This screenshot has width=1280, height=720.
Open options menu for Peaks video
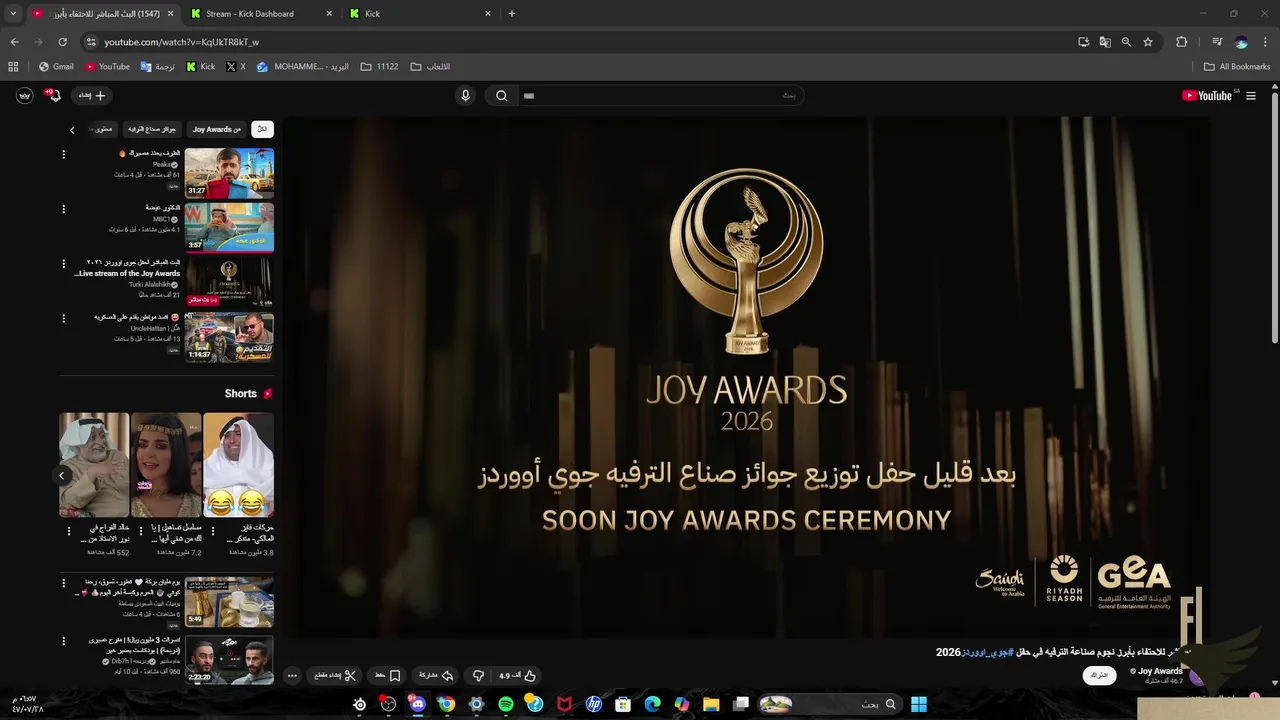point(63,154)
